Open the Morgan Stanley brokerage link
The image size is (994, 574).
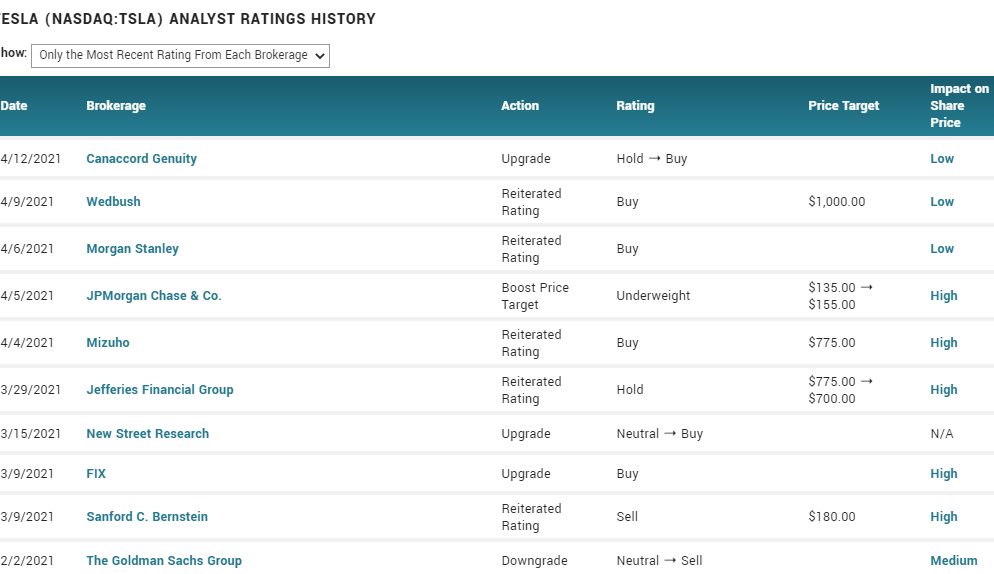tap(132, 249)
